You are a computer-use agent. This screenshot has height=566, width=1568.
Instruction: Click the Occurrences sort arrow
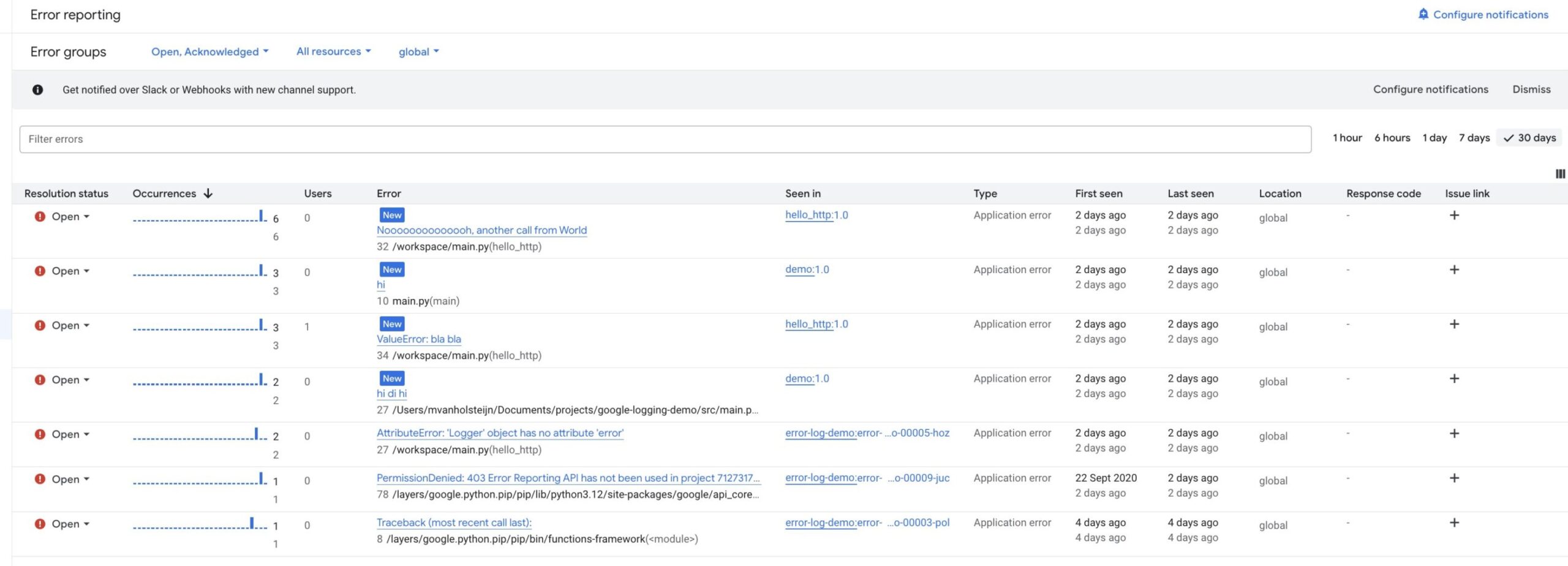pos(208,194)
